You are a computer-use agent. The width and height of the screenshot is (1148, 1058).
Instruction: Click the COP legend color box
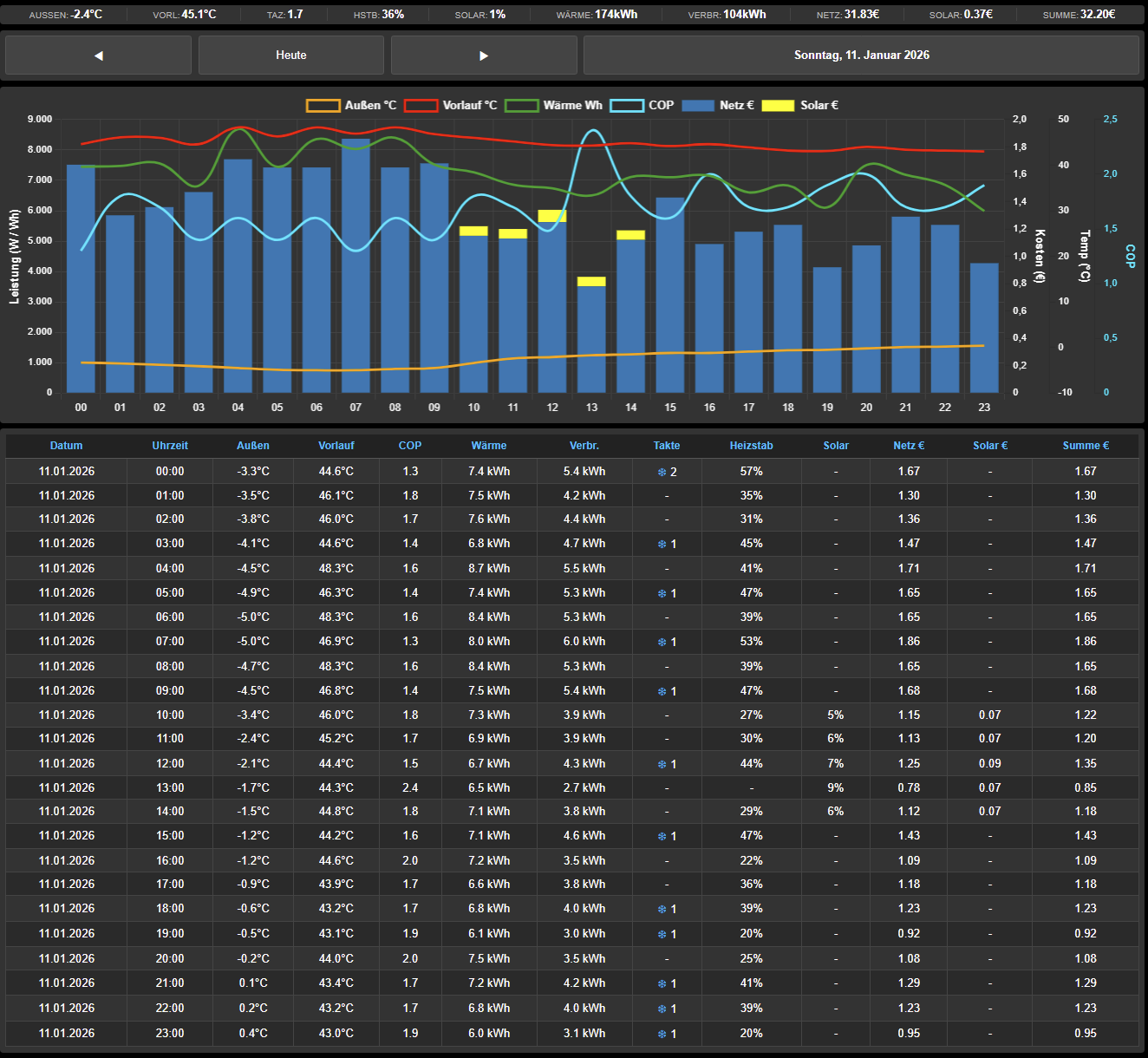tap(627, 106)
